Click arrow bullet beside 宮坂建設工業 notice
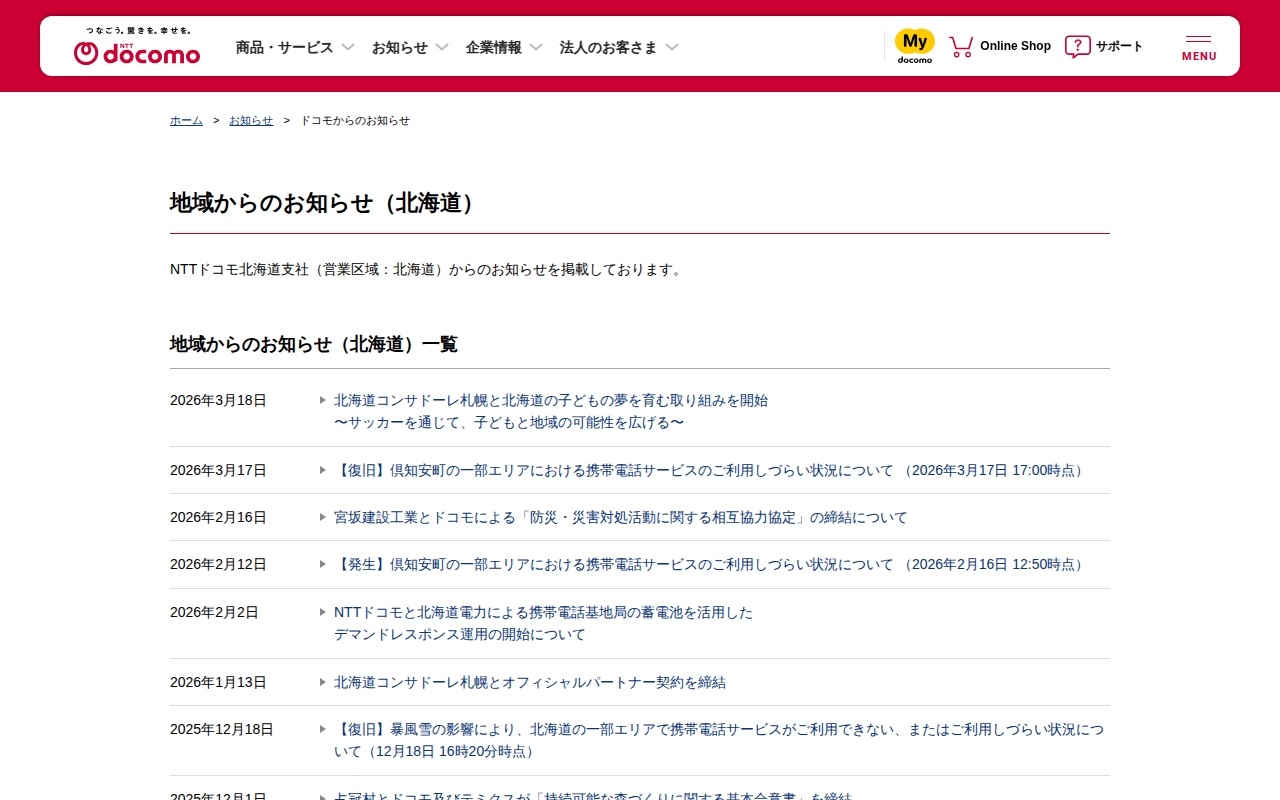The image size is (1280, 800). [x=323, y=517]
